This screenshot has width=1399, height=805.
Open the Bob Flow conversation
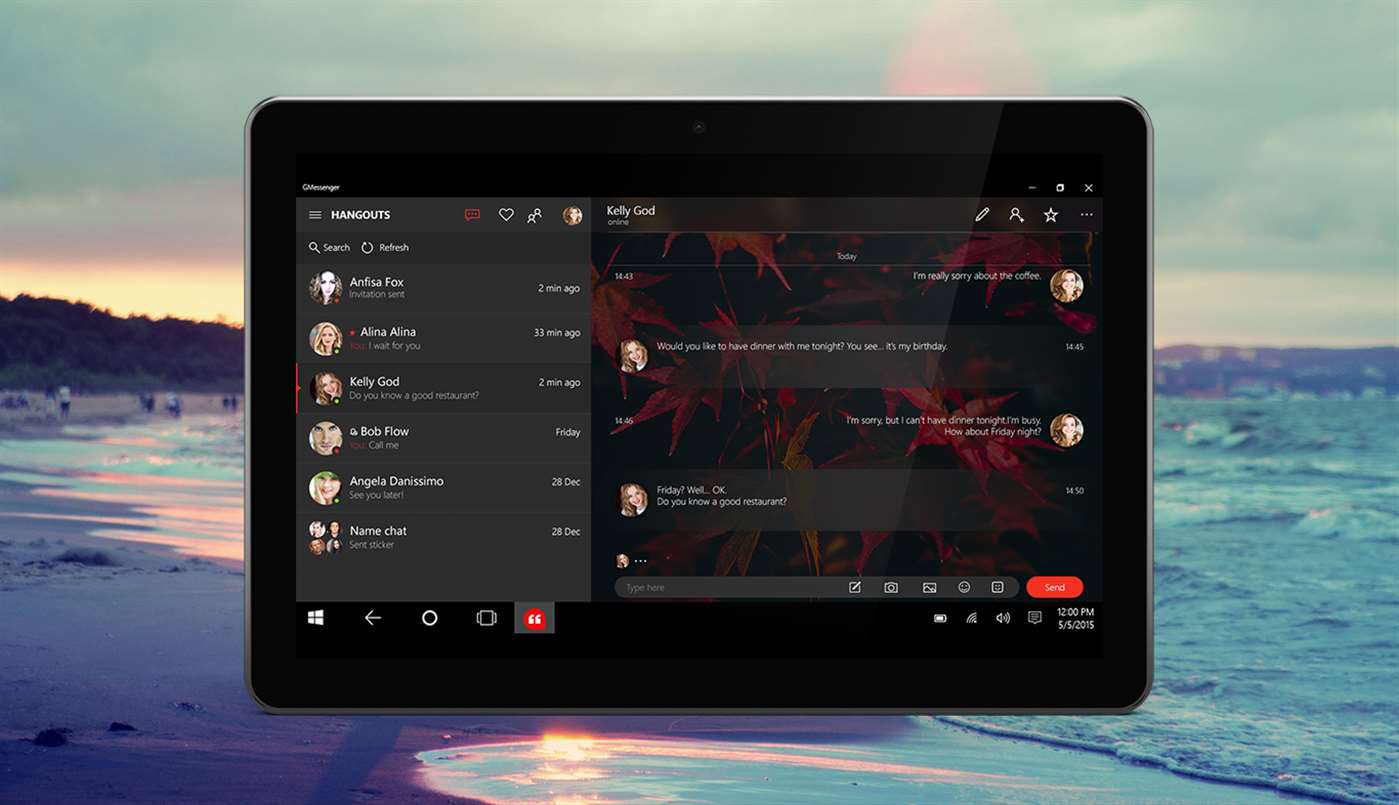(443, 437)
